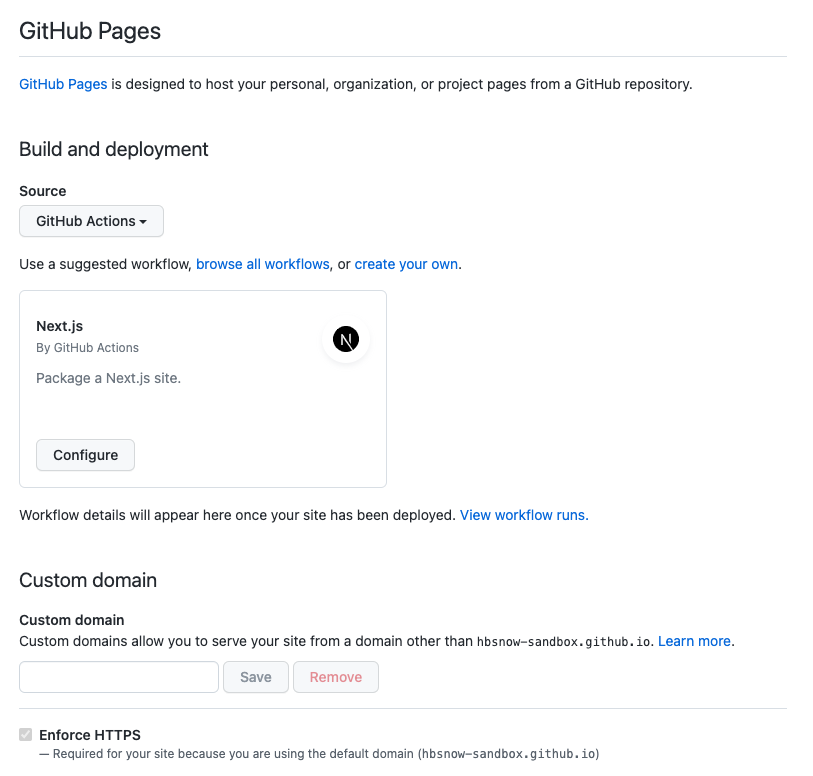The height and width of the screenshot is (776, 813).
Task: Click the create your own link
Action: click(x=405, y=264)
